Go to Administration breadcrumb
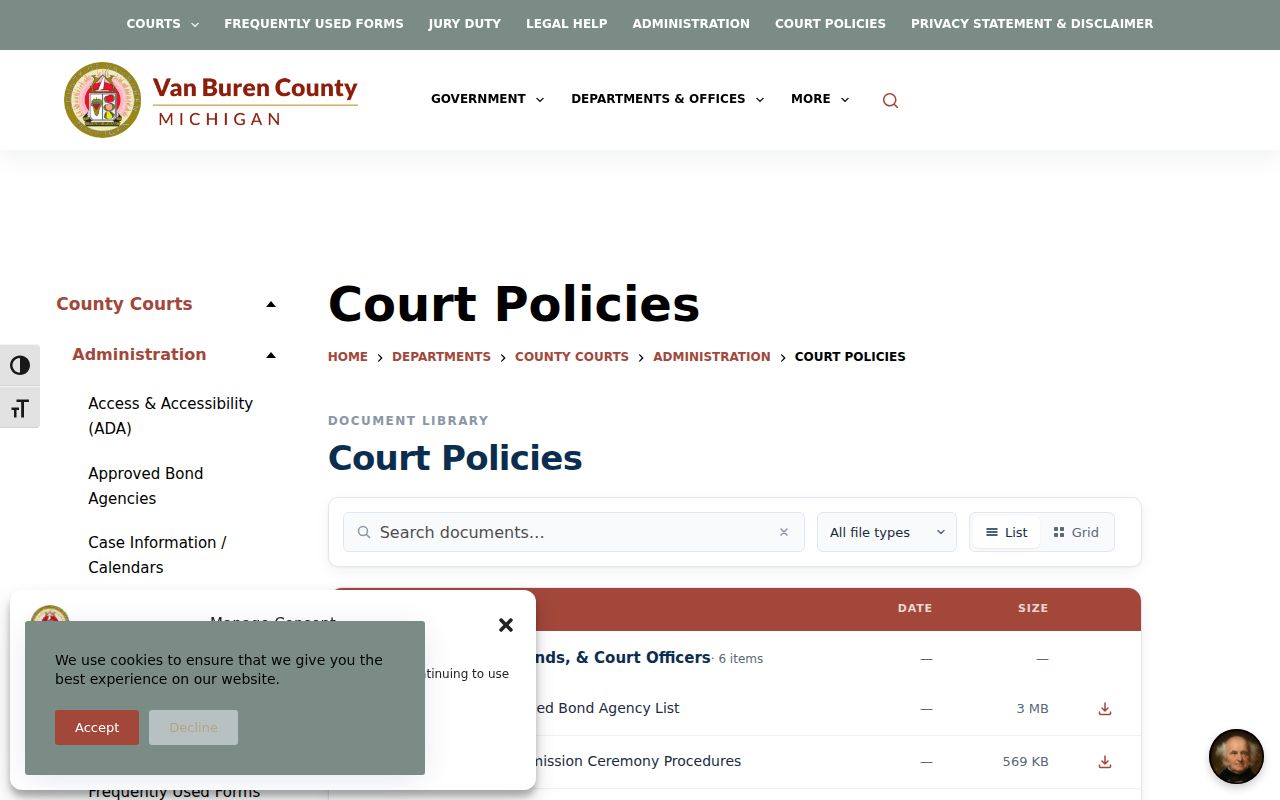This screenshot has width=1280, height=800. [x=712, y=356]
